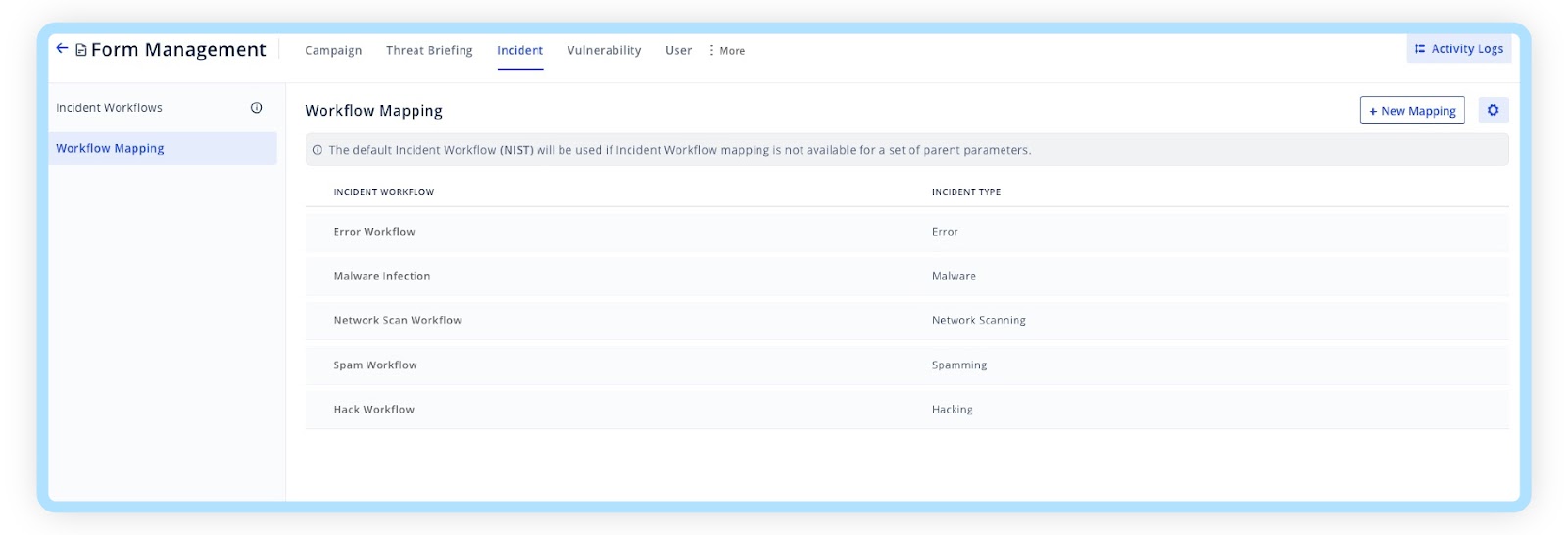The width and height of the screenshot is (1568, 535).
Task: Click the New Mapping button
Action: point(1412,111)
